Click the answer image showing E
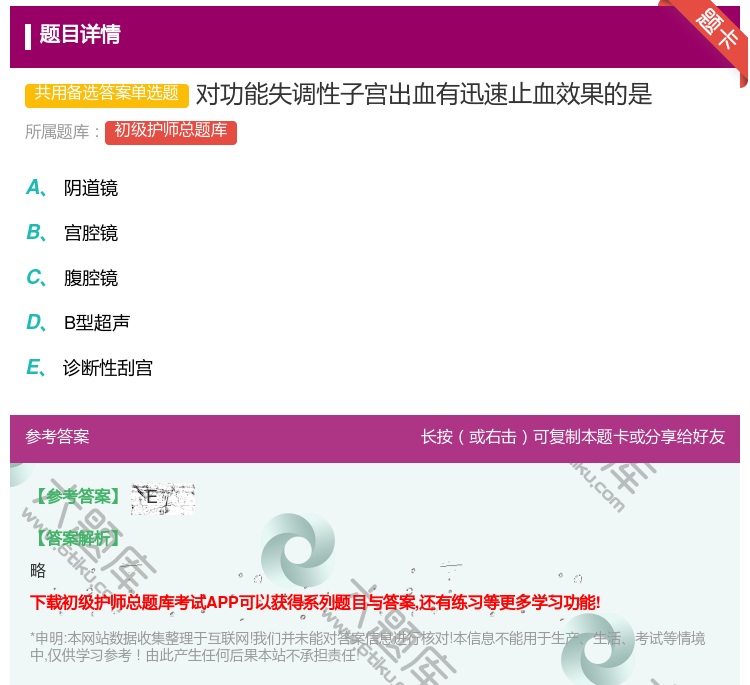 point(163,499)
